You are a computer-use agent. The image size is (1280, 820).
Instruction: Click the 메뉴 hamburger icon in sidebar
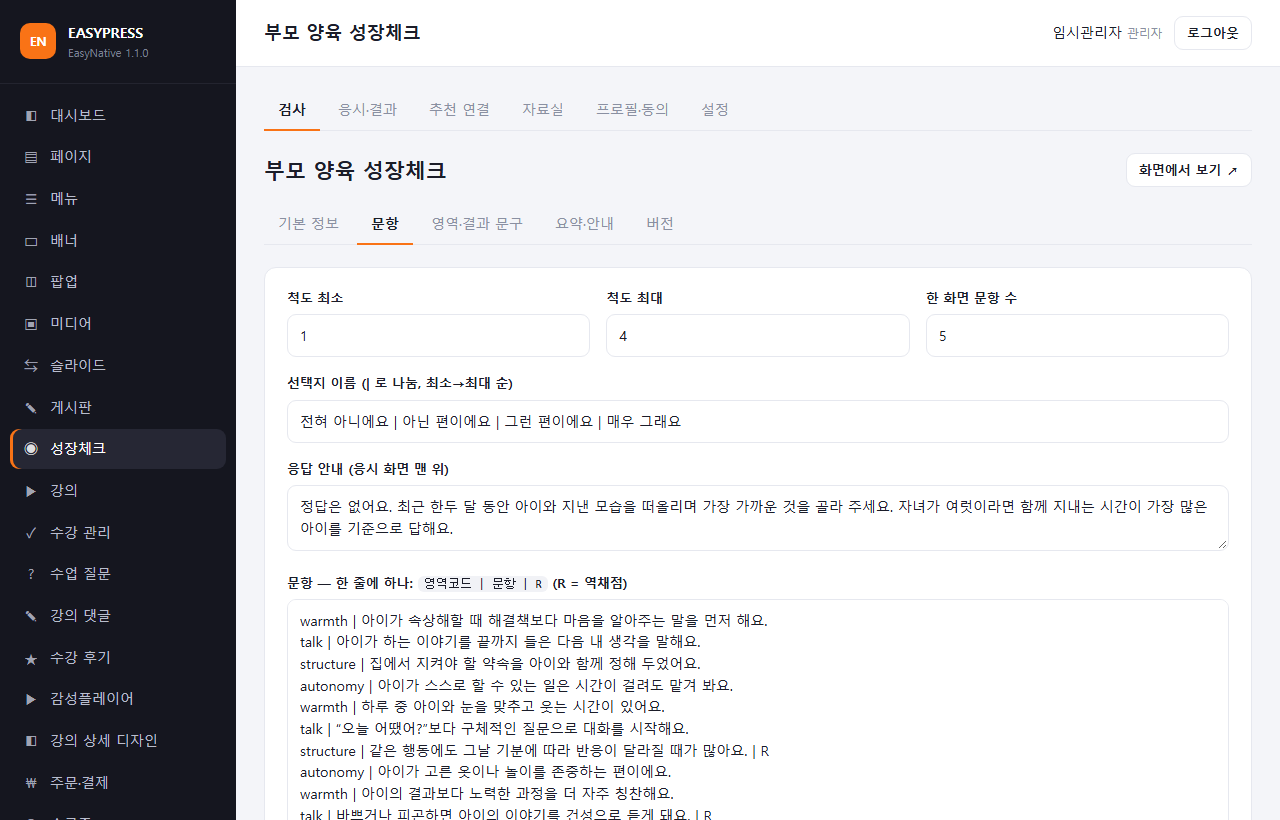pyautogui.click(x=31, y=199)
